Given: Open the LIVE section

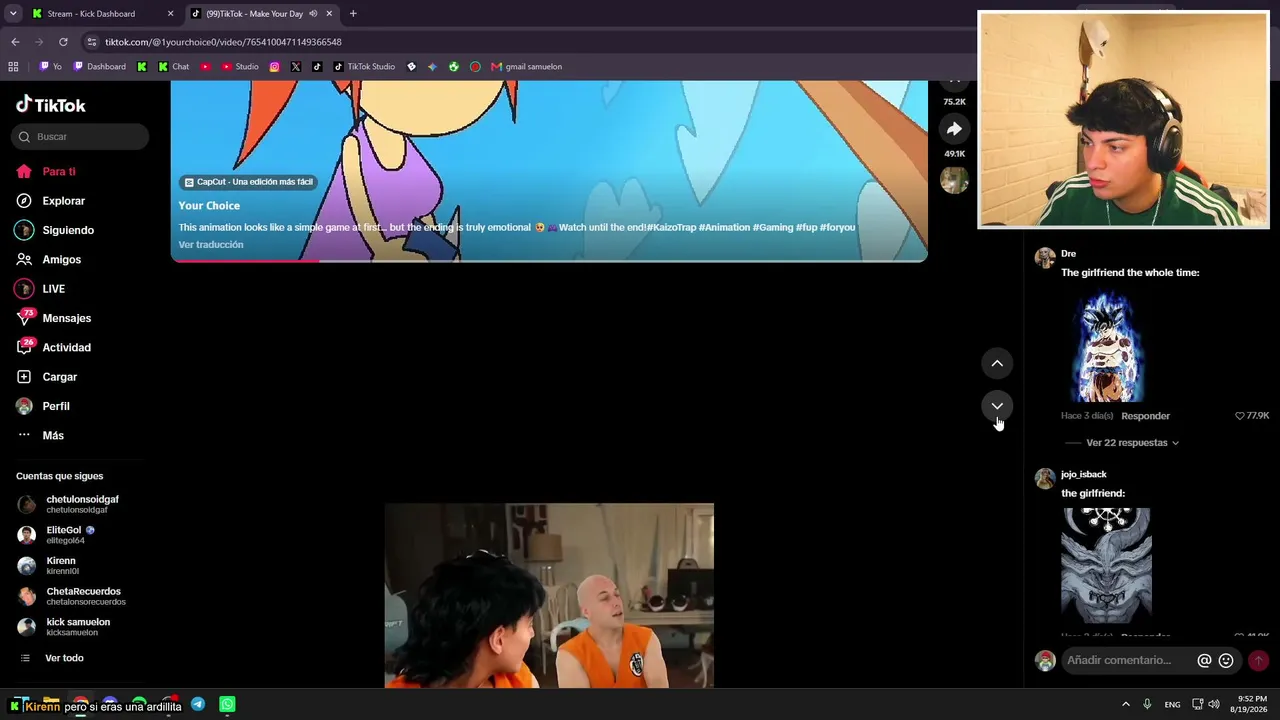Looking at the screenshot, I should [x=40, y=289].
